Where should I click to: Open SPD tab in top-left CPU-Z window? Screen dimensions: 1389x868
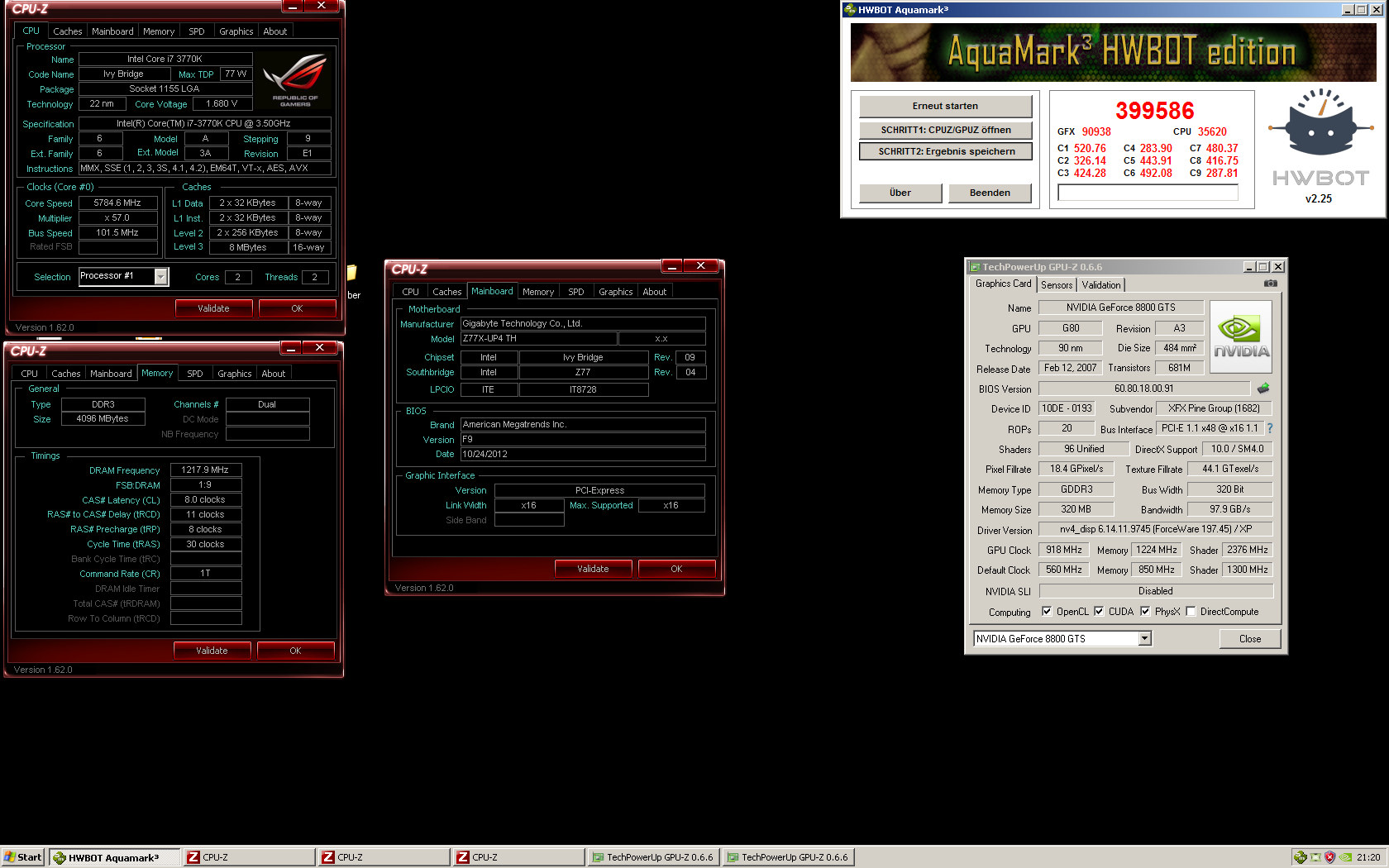point(197,31)
